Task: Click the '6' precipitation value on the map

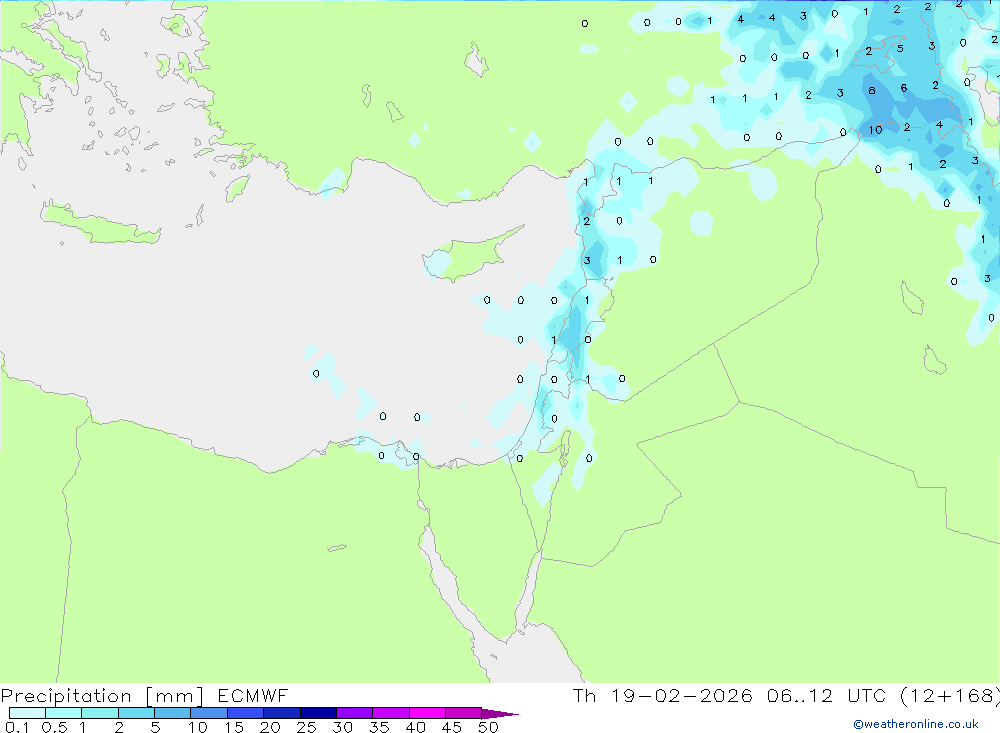Action: 904,88
